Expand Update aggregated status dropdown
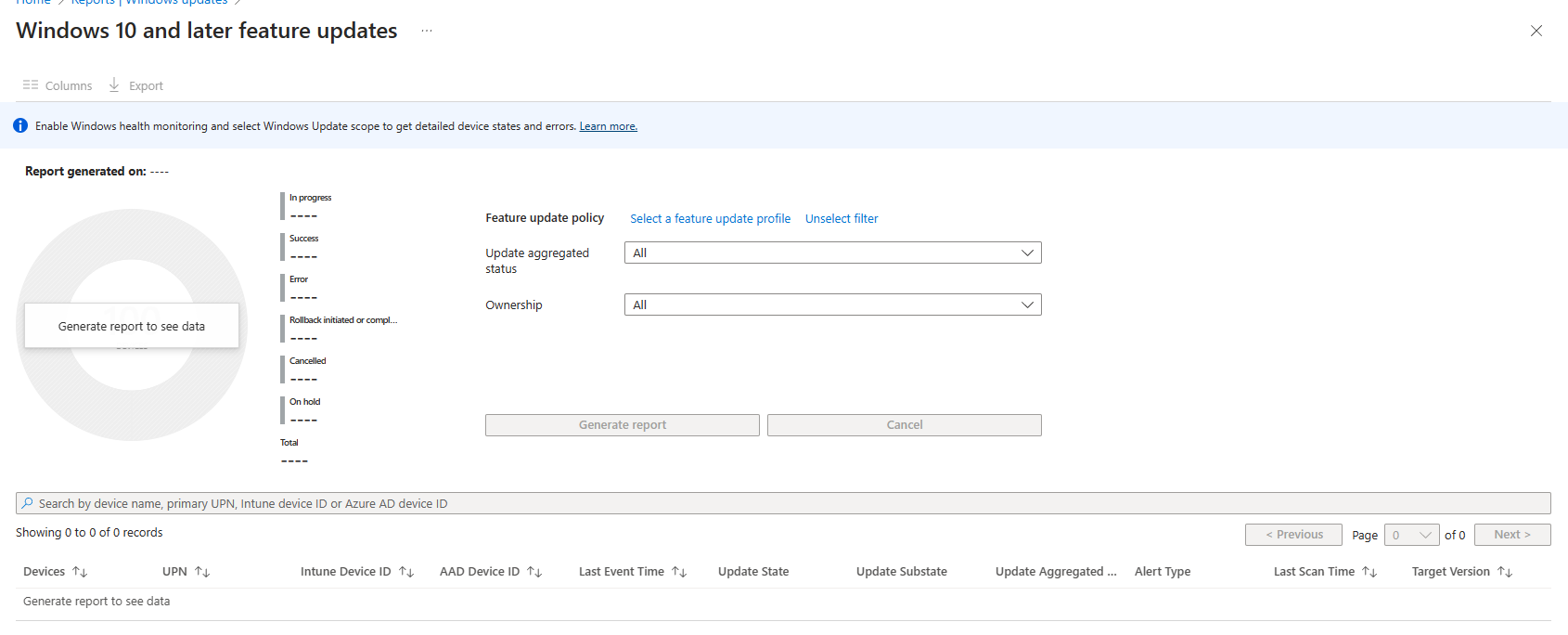This screenshot has height=635, width=1568. tap(833, 253)
